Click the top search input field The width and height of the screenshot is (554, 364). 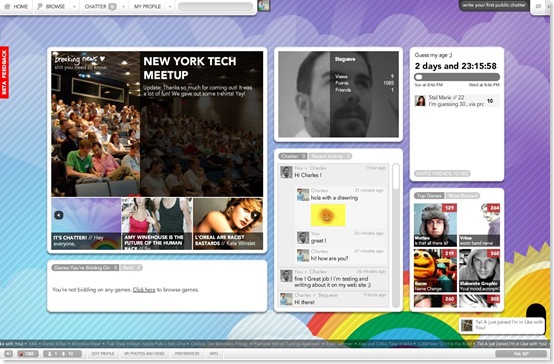click(x=216, y=7)
